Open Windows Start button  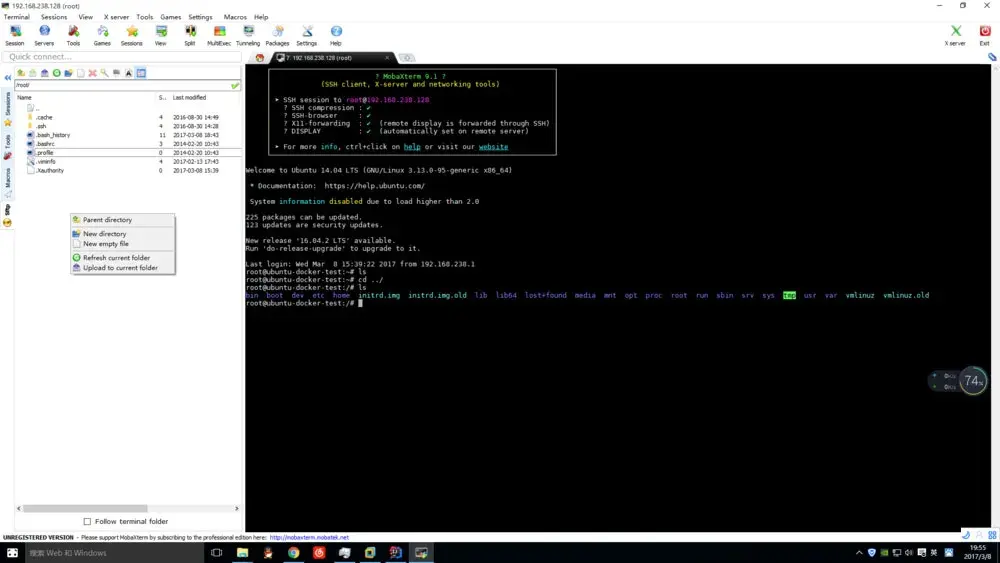click(12, 553)
